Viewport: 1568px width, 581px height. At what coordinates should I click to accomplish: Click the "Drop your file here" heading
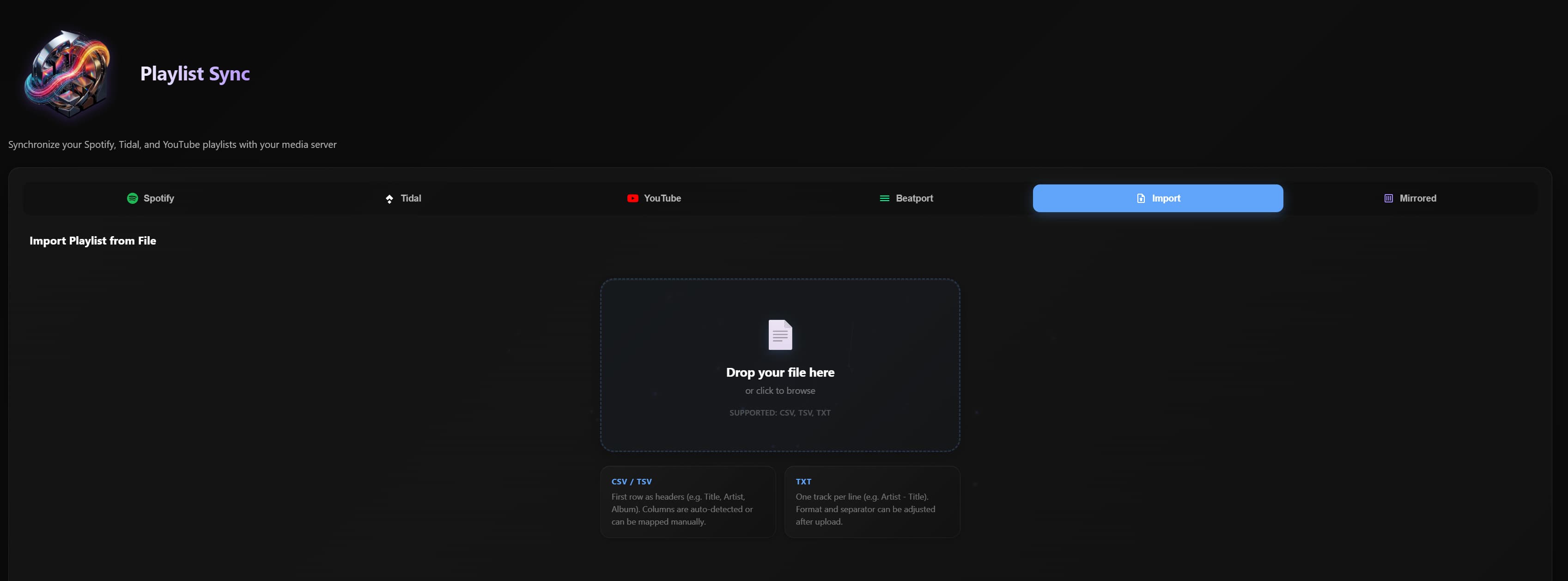780,372
